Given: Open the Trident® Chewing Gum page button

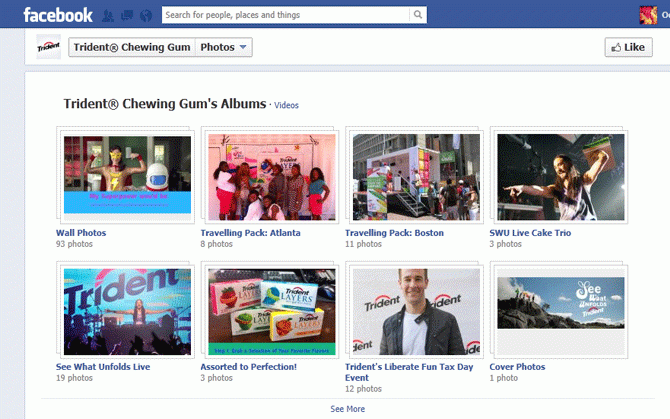Looking at the screenshot, I should click(x=132, y=47).
